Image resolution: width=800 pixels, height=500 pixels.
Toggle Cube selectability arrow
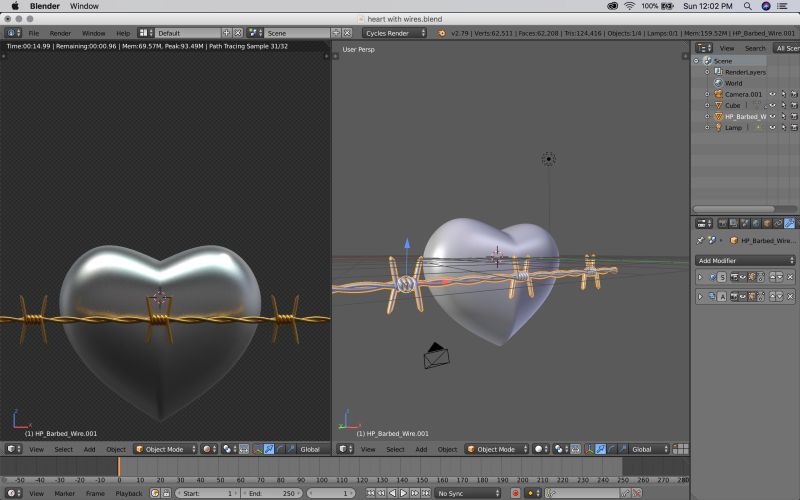(784, 106)
